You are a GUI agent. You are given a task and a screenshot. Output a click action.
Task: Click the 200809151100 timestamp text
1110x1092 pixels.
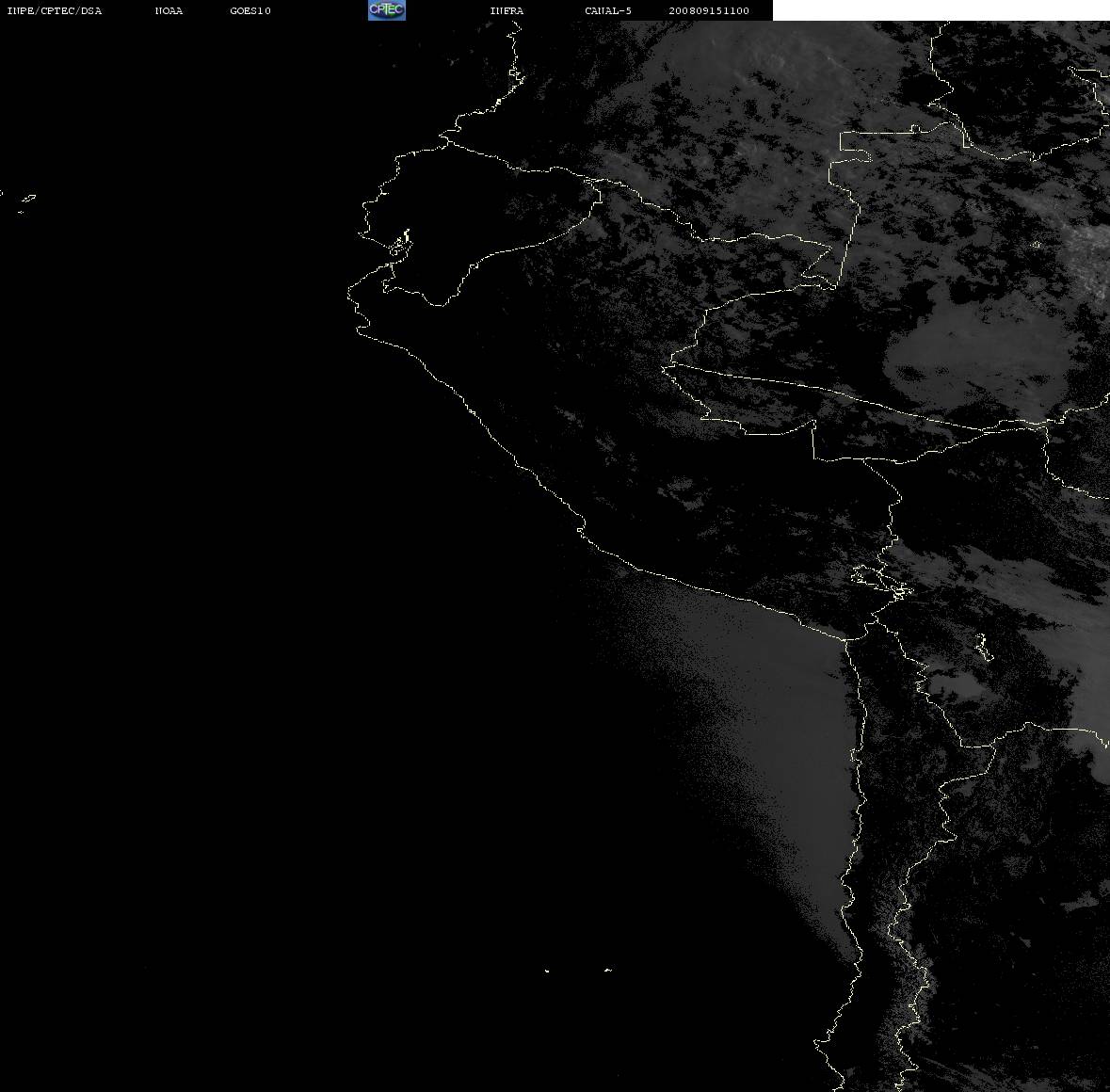(709, 10)
